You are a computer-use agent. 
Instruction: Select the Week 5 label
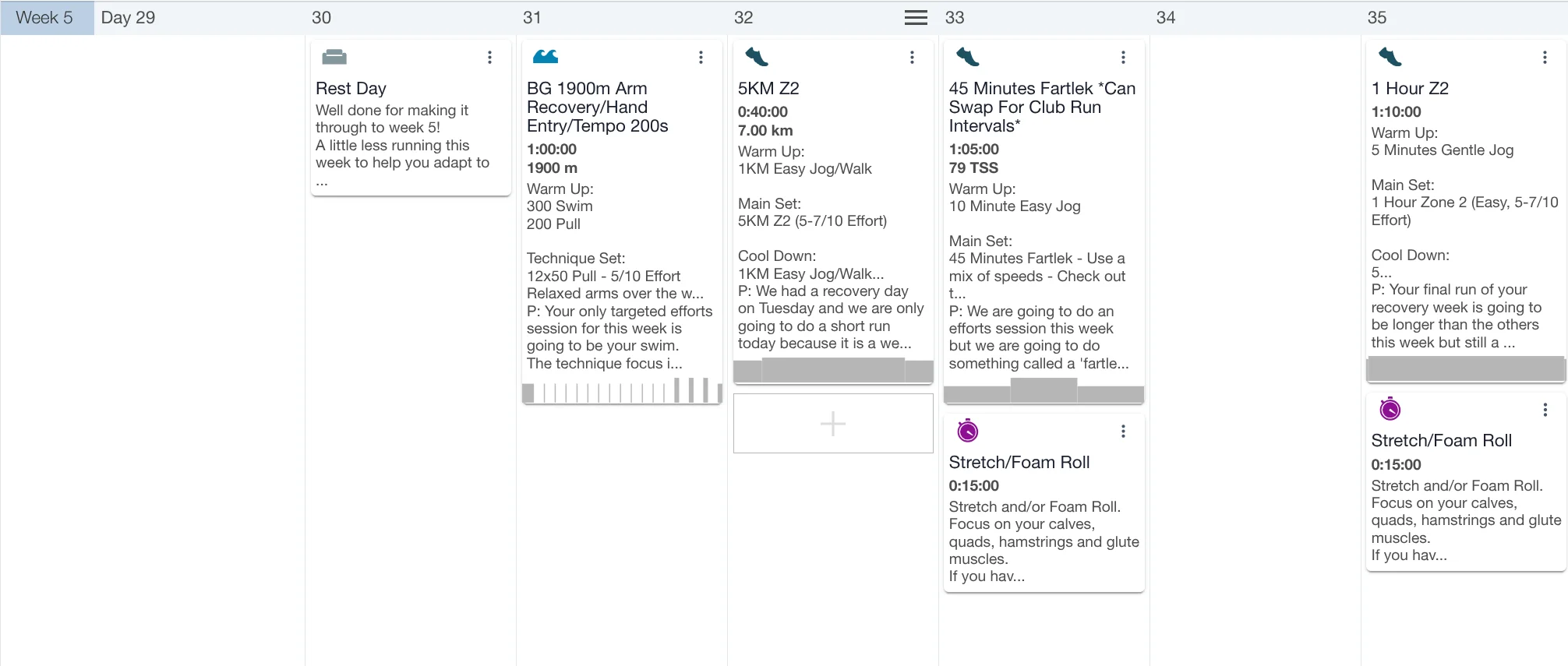(45, 18)
